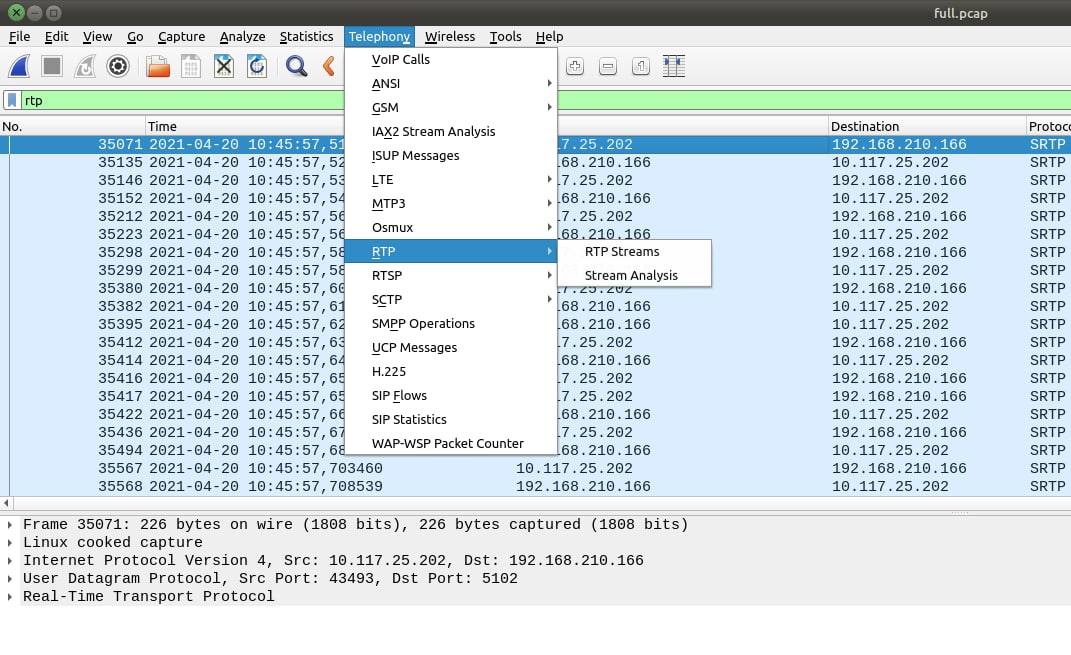Open SIP Statistics
Screen dimensions: 1071x655
click(x=451, y=419)
